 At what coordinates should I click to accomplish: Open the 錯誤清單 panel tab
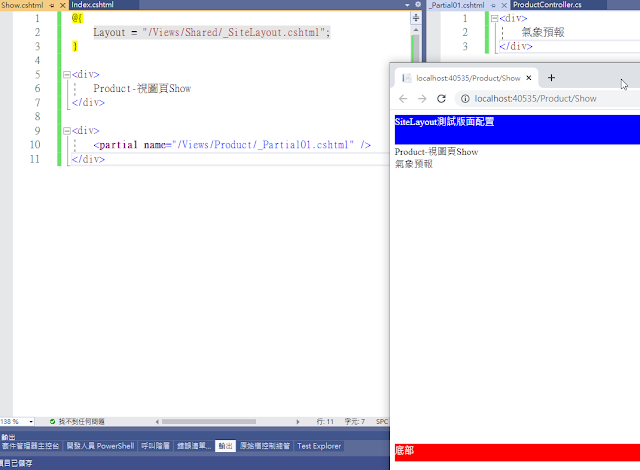(194, 446)
